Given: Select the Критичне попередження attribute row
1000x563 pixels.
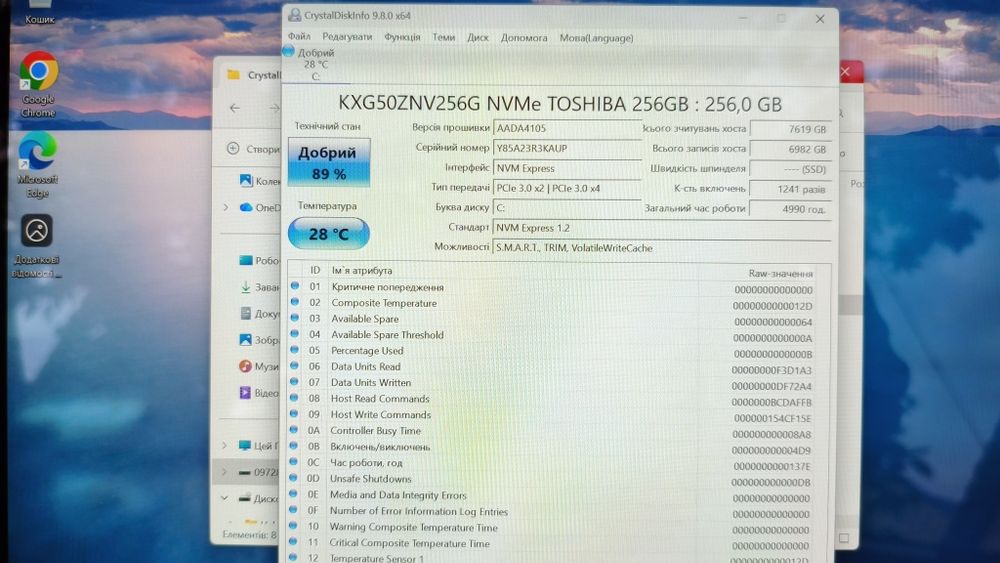Looking at the screenshot, I should [x=552, y=288].
